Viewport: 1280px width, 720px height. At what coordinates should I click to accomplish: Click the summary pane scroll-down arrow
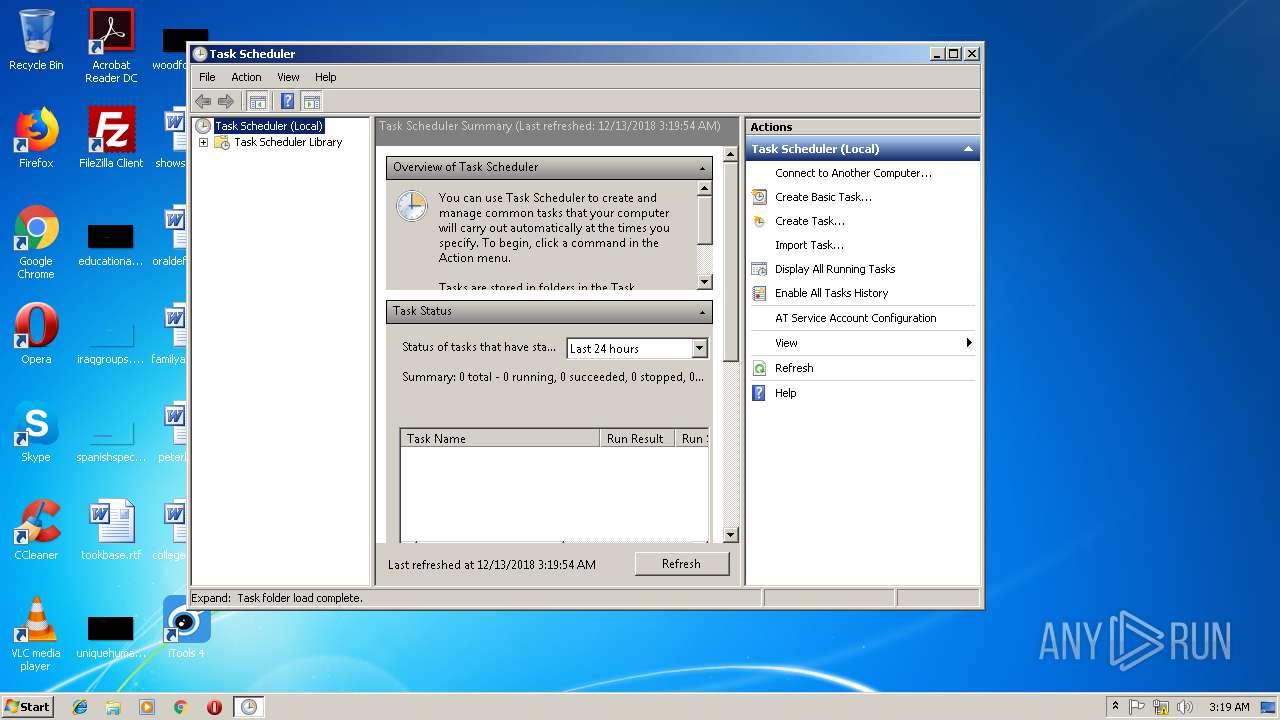(730, 535)
